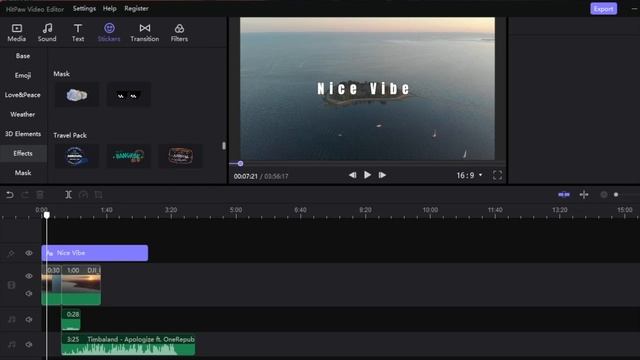Choose the first Travel Pack sticker
The height and width of the screenshot is (360, 640).
click(76, 156)
